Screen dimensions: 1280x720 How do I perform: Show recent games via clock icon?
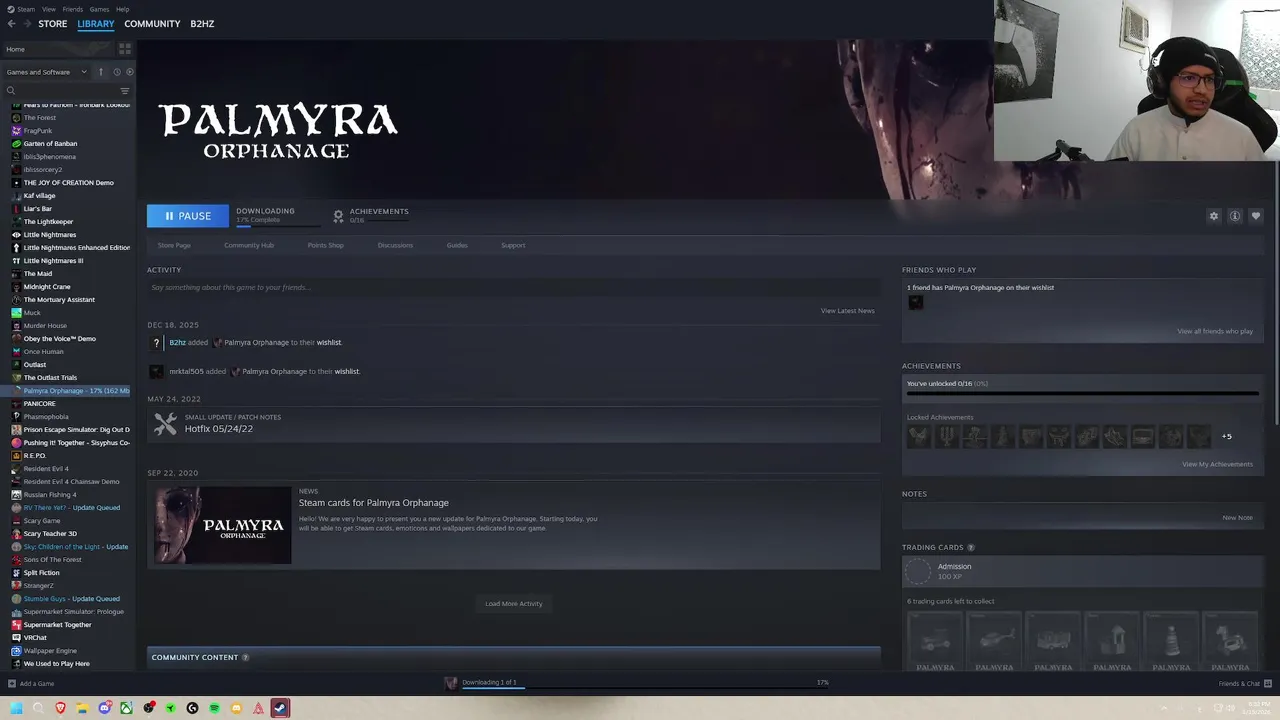(117, 72)
